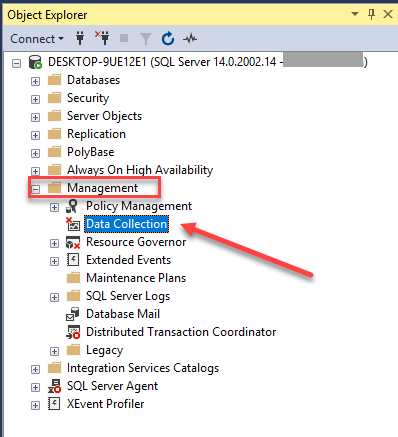Expand the Policy Management node
Screen dimensions: 398x437
pos(54,207)
